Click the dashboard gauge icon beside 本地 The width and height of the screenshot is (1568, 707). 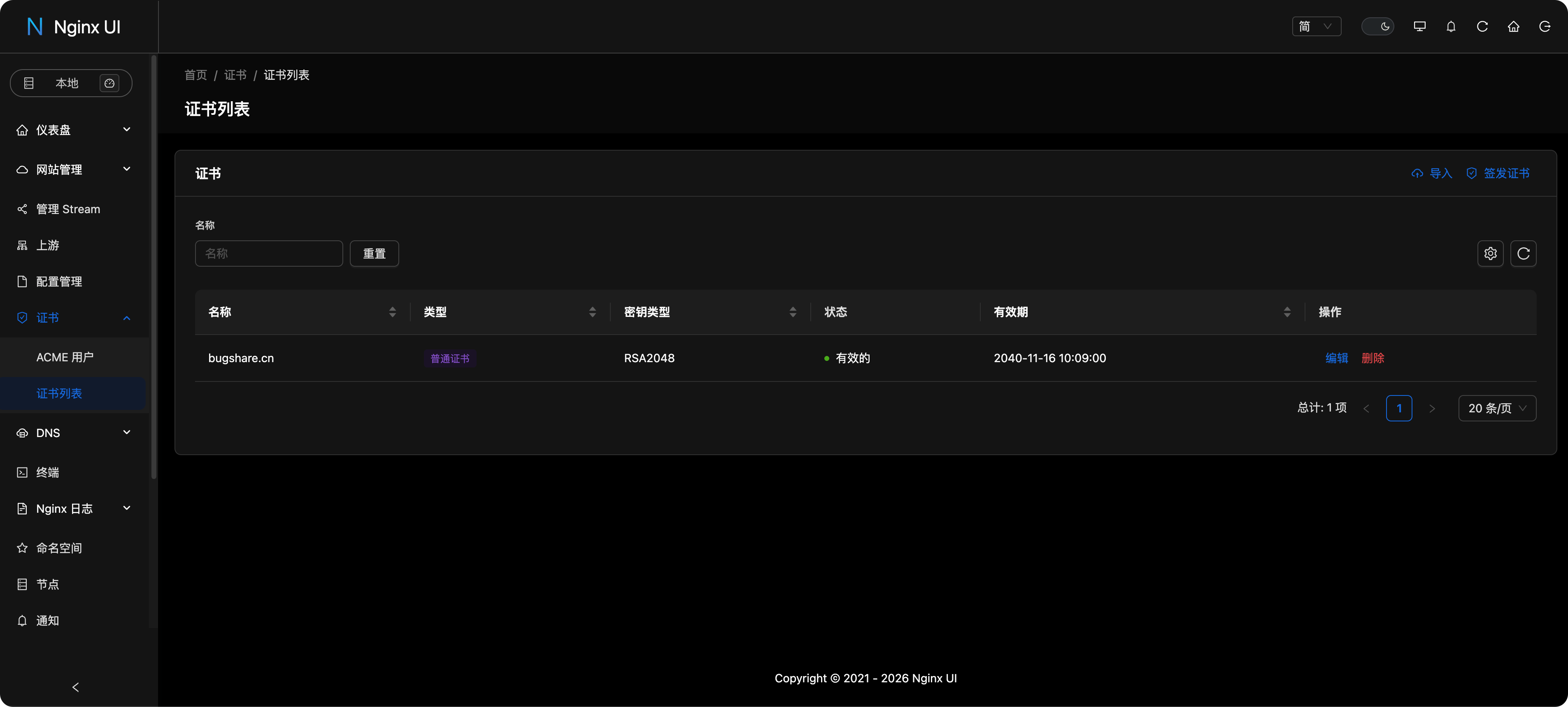109,84
